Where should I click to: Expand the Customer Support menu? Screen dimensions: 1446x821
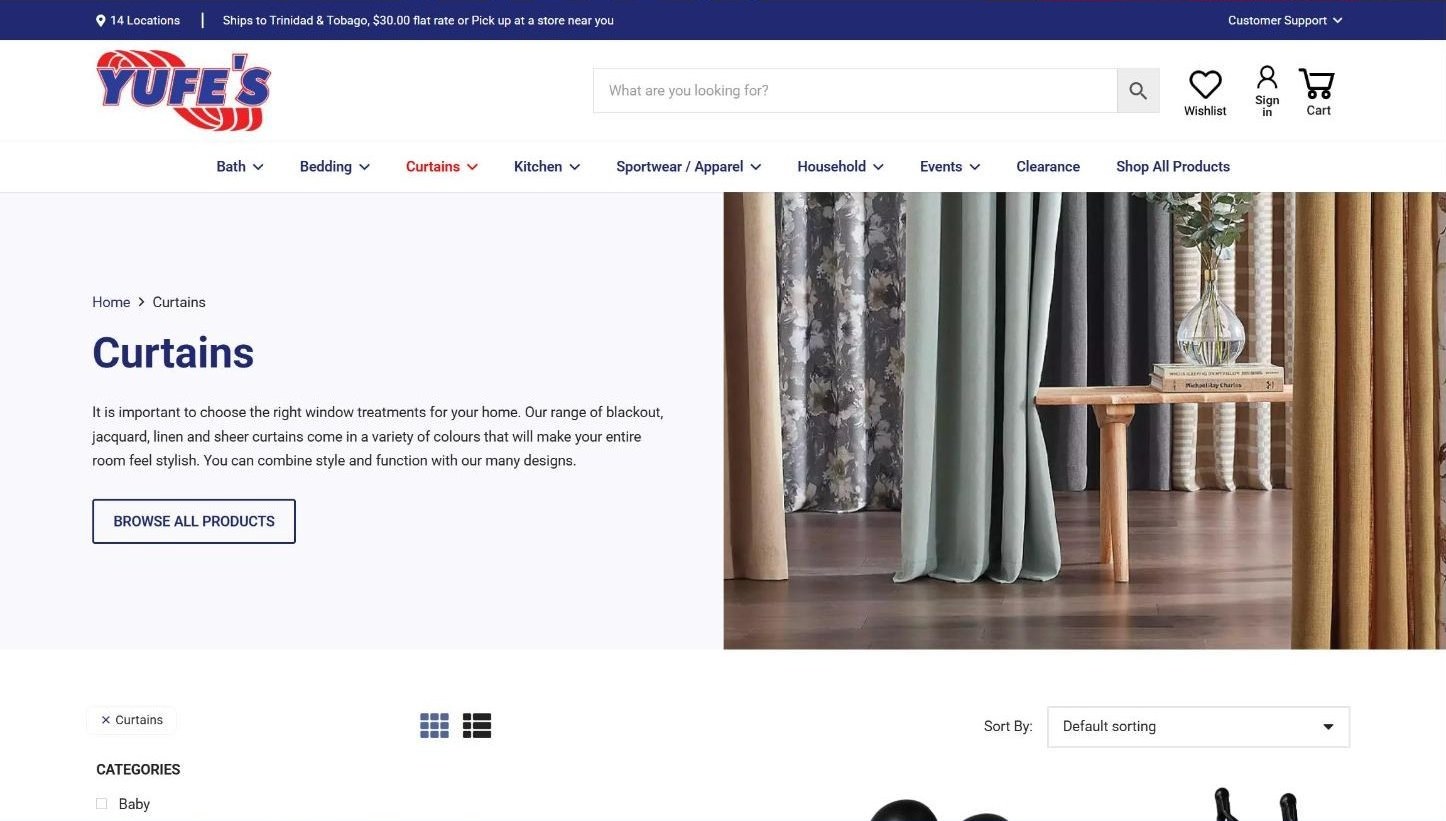1285,20
